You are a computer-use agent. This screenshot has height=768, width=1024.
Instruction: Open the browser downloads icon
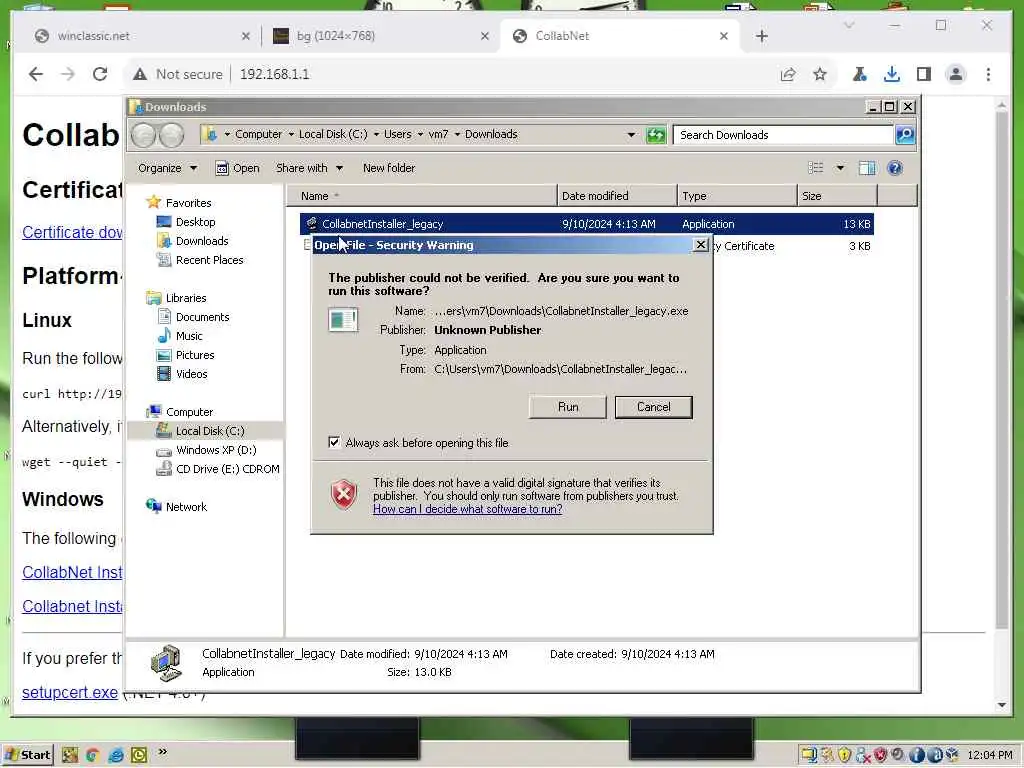click(x=891, y=74)
